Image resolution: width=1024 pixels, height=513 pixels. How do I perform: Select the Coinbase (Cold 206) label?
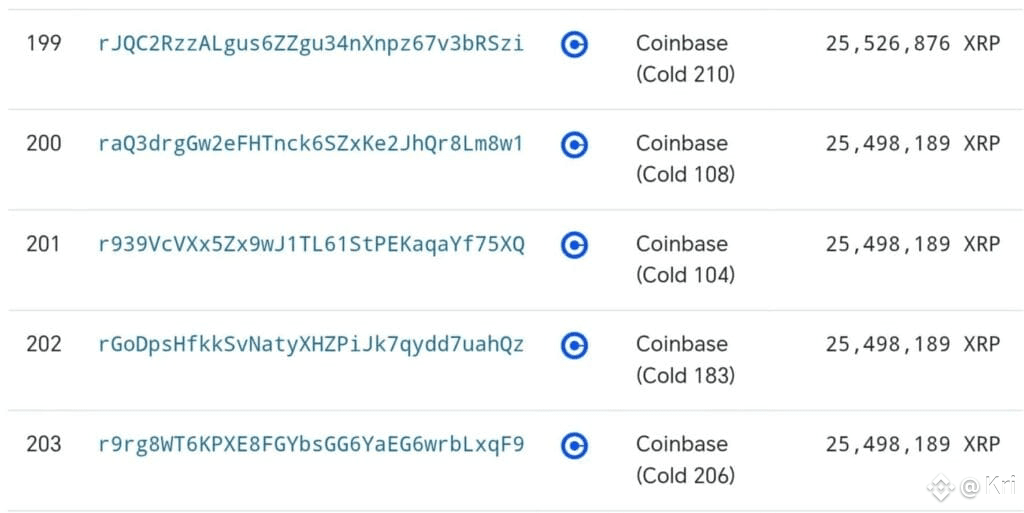pos(685,459)
